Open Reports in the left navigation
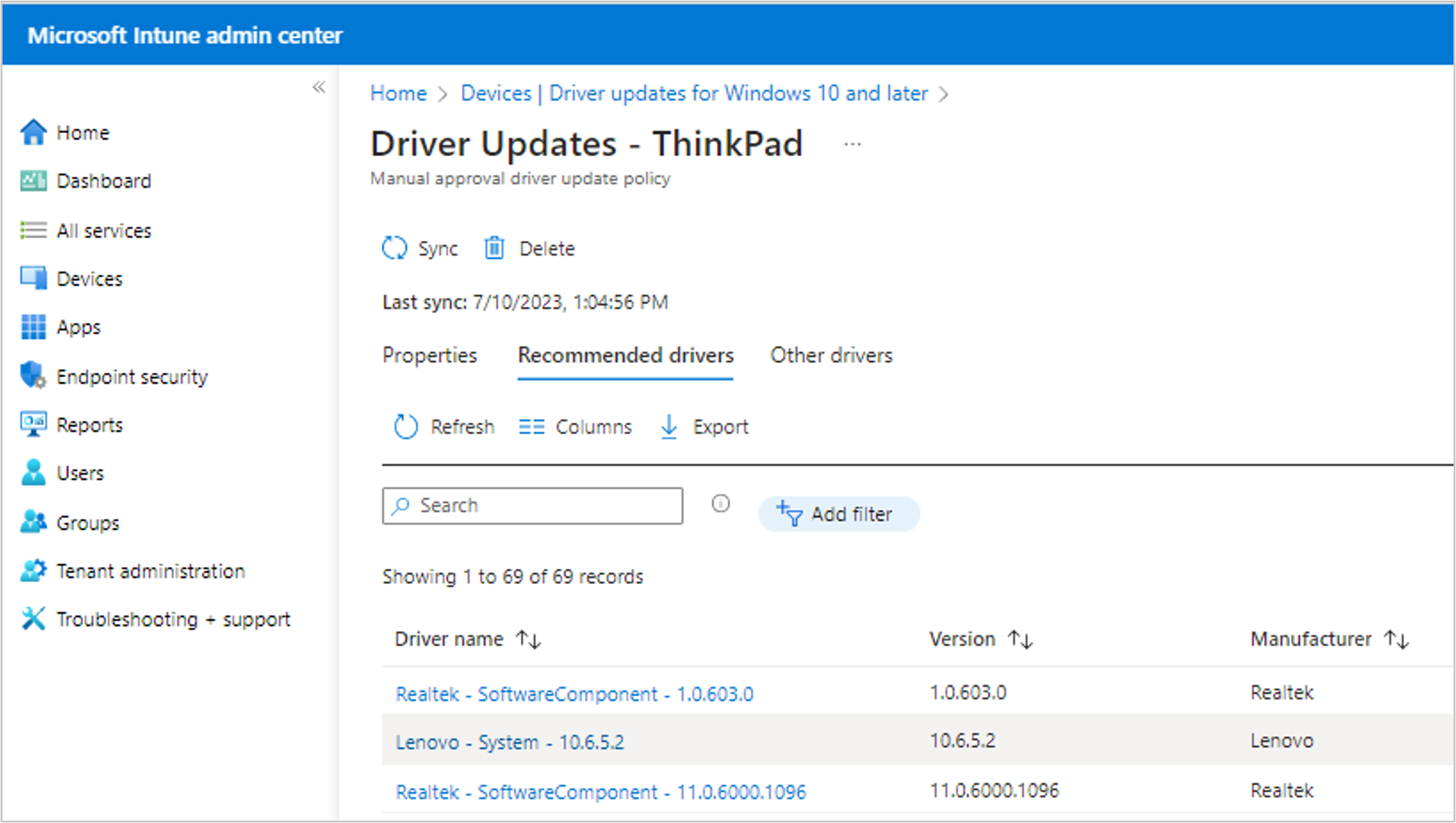This screenshot has width=1456, height=823. [90, 425]
